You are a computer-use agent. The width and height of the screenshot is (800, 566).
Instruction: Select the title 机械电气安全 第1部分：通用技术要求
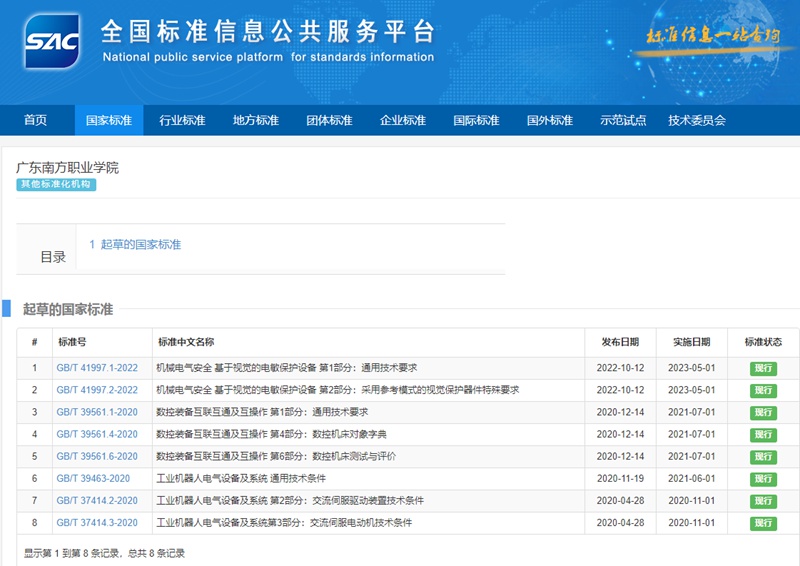tap(287, 368)
